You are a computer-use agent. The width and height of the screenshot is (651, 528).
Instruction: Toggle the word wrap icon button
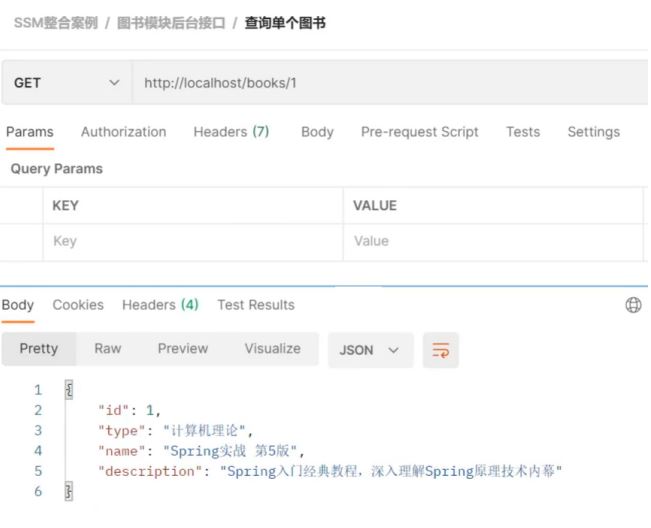pos(440,350)
